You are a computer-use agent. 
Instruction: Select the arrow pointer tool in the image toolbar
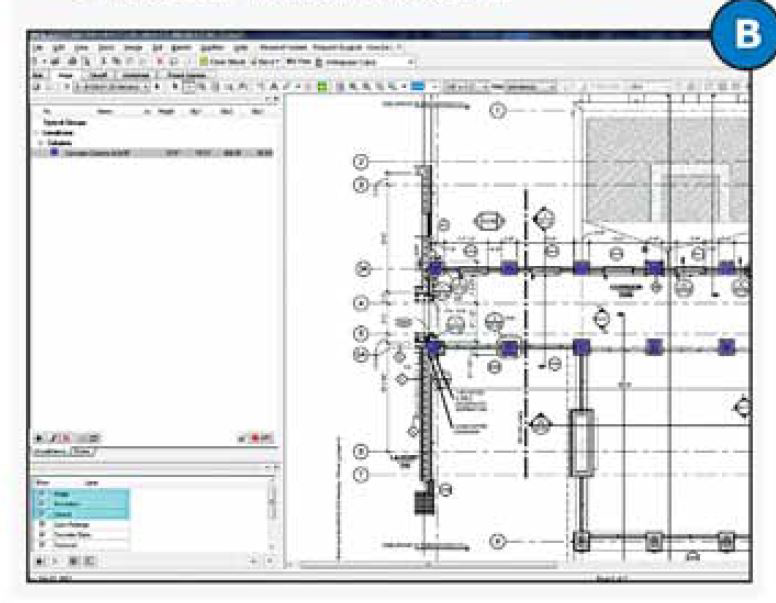tap(175, 87)
